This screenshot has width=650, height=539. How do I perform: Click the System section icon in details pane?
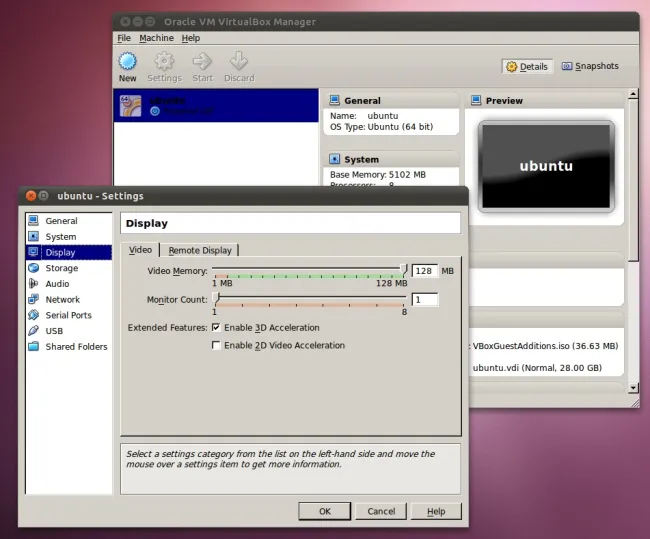tap(334, 159)
